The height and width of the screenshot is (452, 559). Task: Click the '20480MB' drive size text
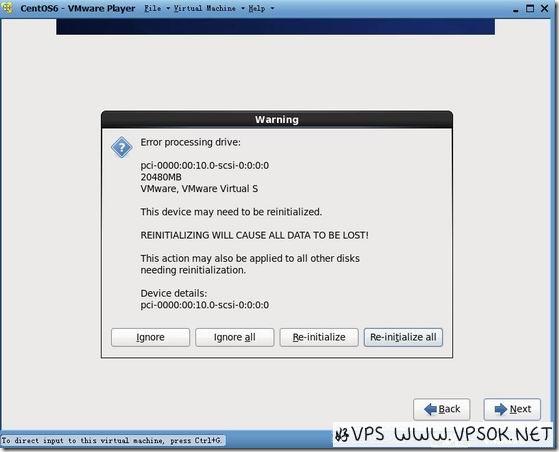click(x=161, y=177)
